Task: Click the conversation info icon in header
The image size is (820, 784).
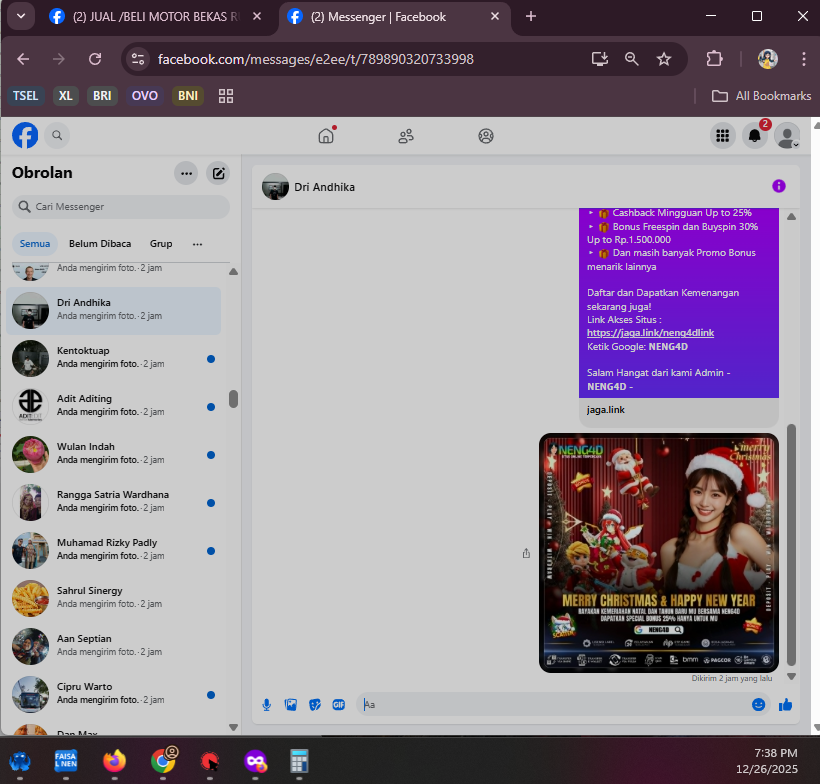Action: pos(779,186)
